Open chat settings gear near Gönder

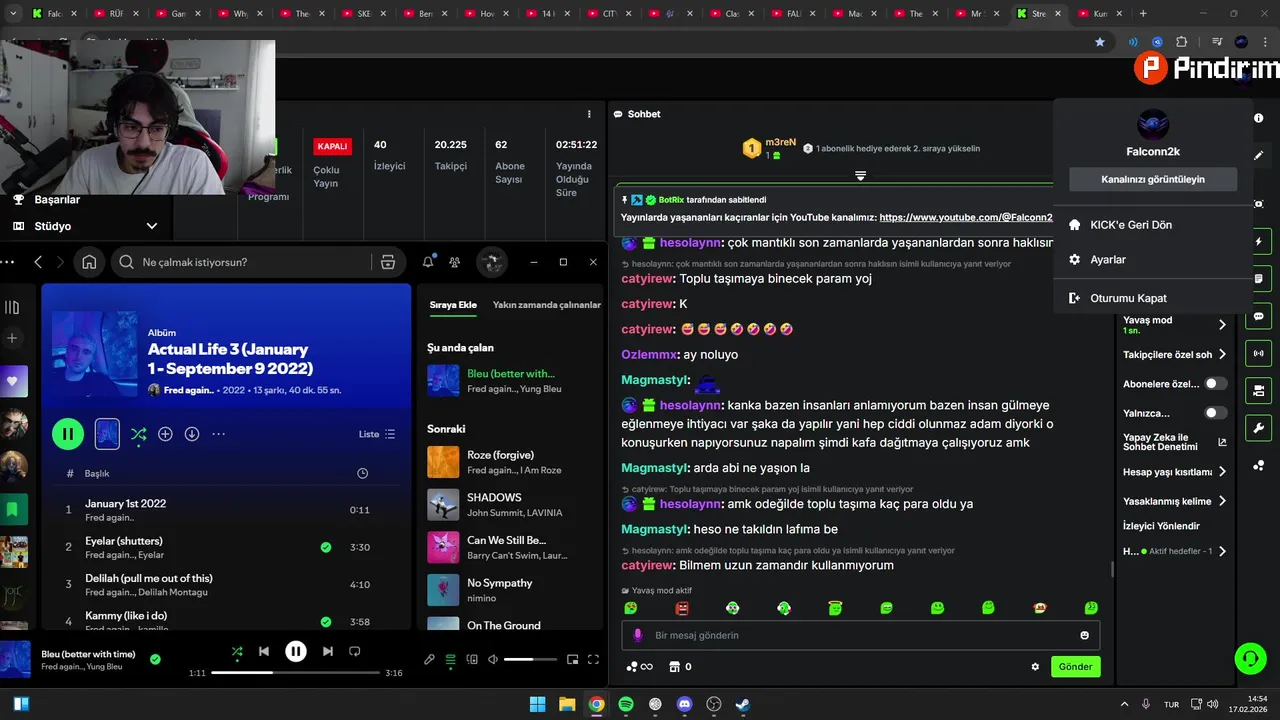click(1035, 666)
